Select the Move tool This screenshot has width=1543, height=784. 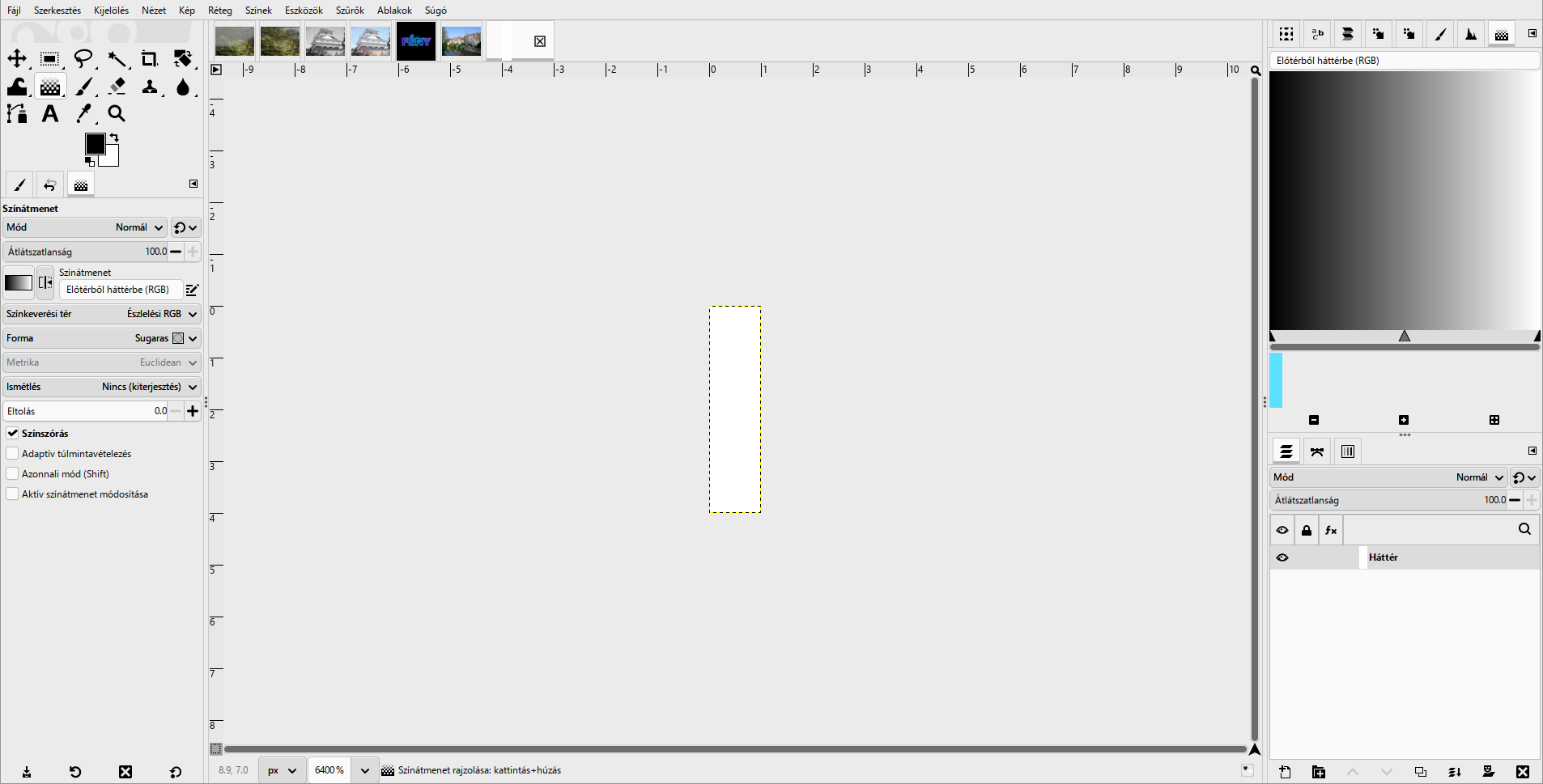[x=17, y=58]
